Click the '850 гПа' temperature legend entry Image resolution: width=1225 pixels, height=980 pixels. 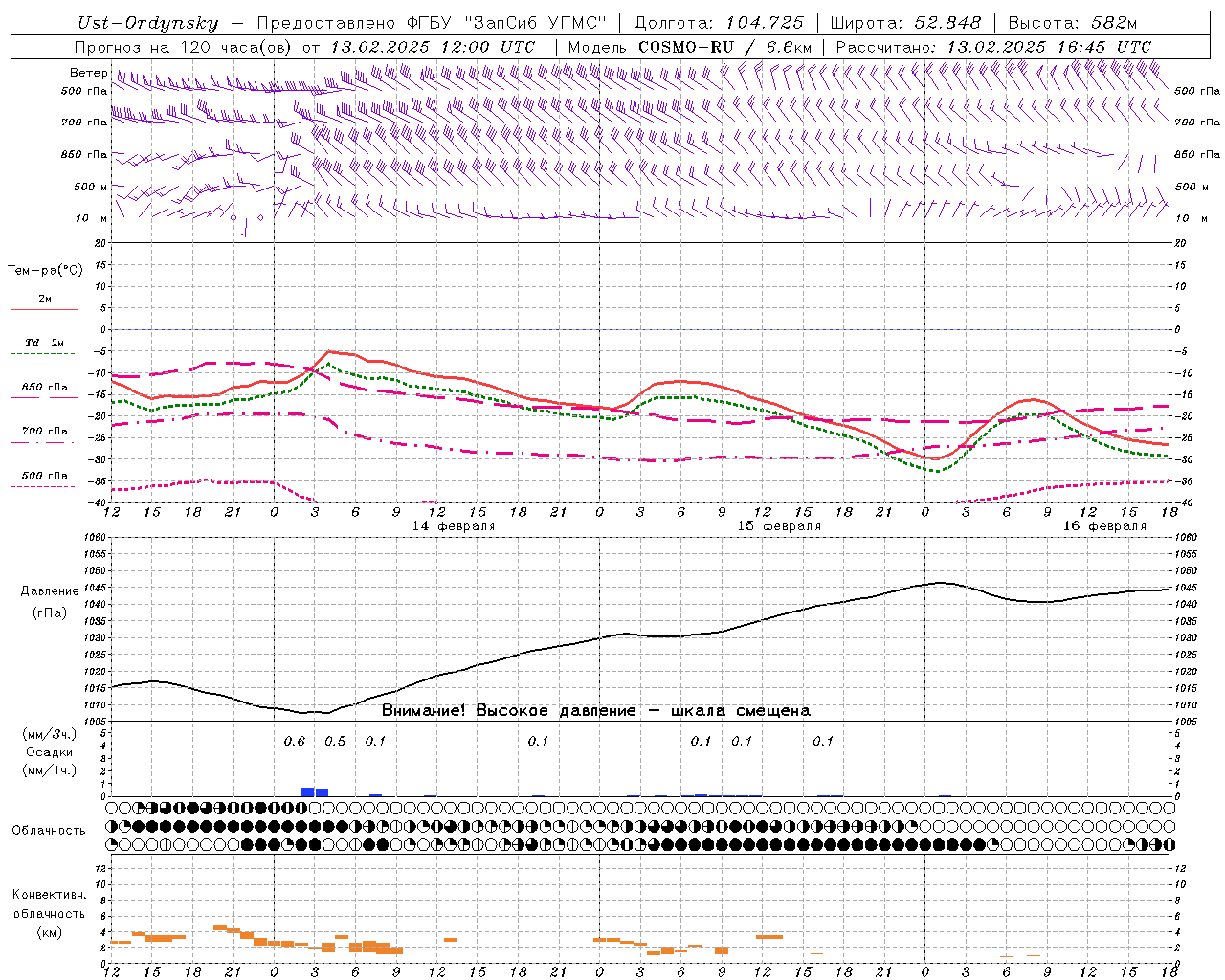click(45, 388)
